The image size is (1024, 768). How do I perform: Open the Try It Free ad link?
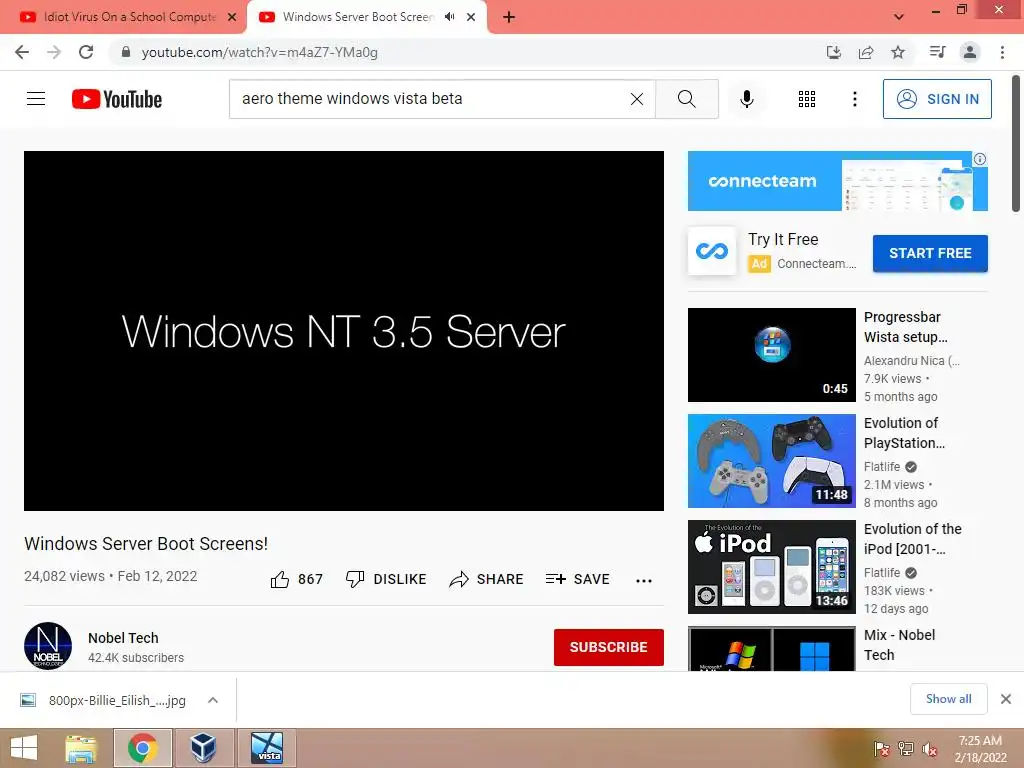tap(783, 240)
